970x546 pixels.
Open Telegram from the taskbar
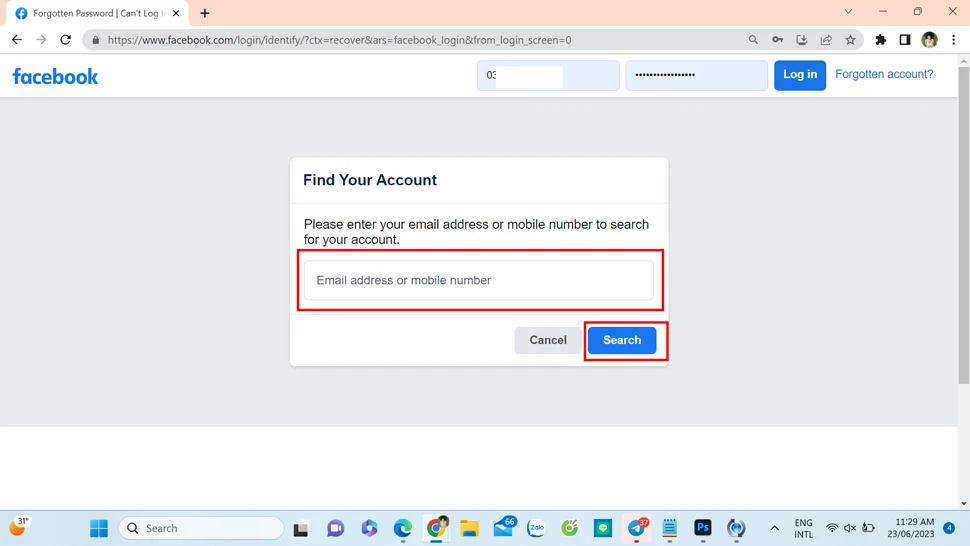pos(637,528)
